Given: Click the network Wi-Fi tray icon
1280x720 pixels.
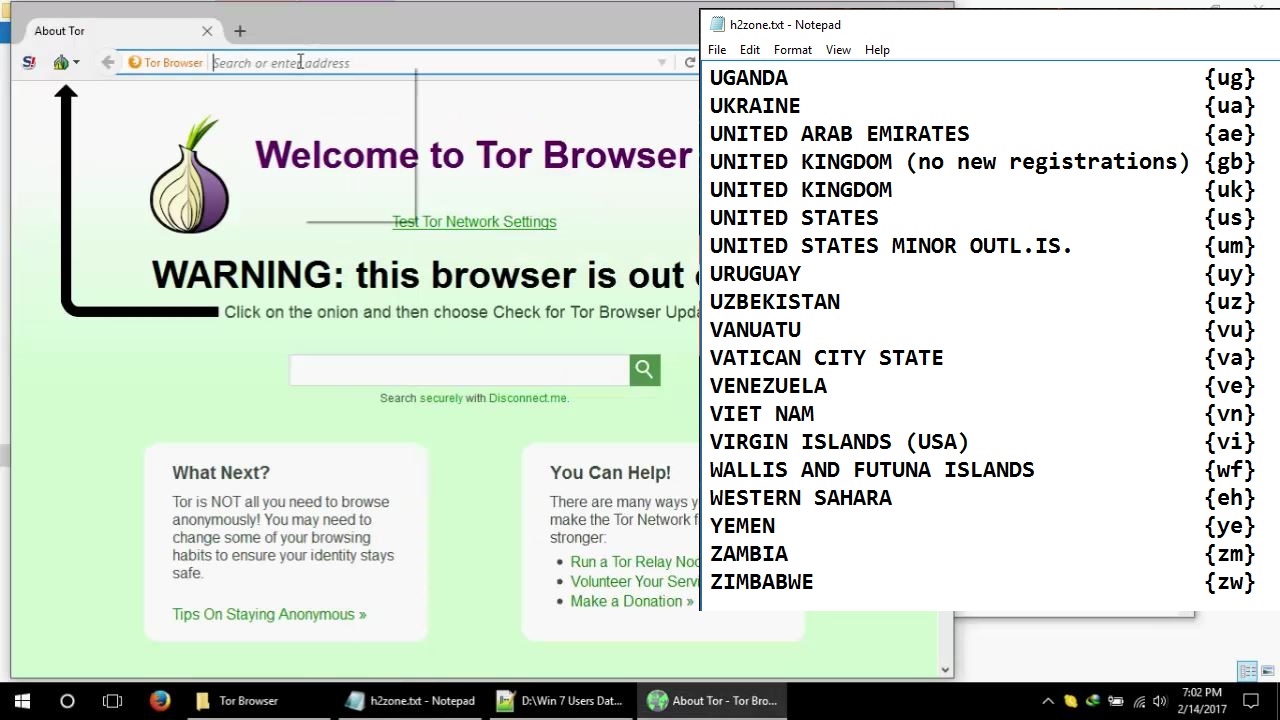Looking at the screenshot, I should (x=1140, y=701).
